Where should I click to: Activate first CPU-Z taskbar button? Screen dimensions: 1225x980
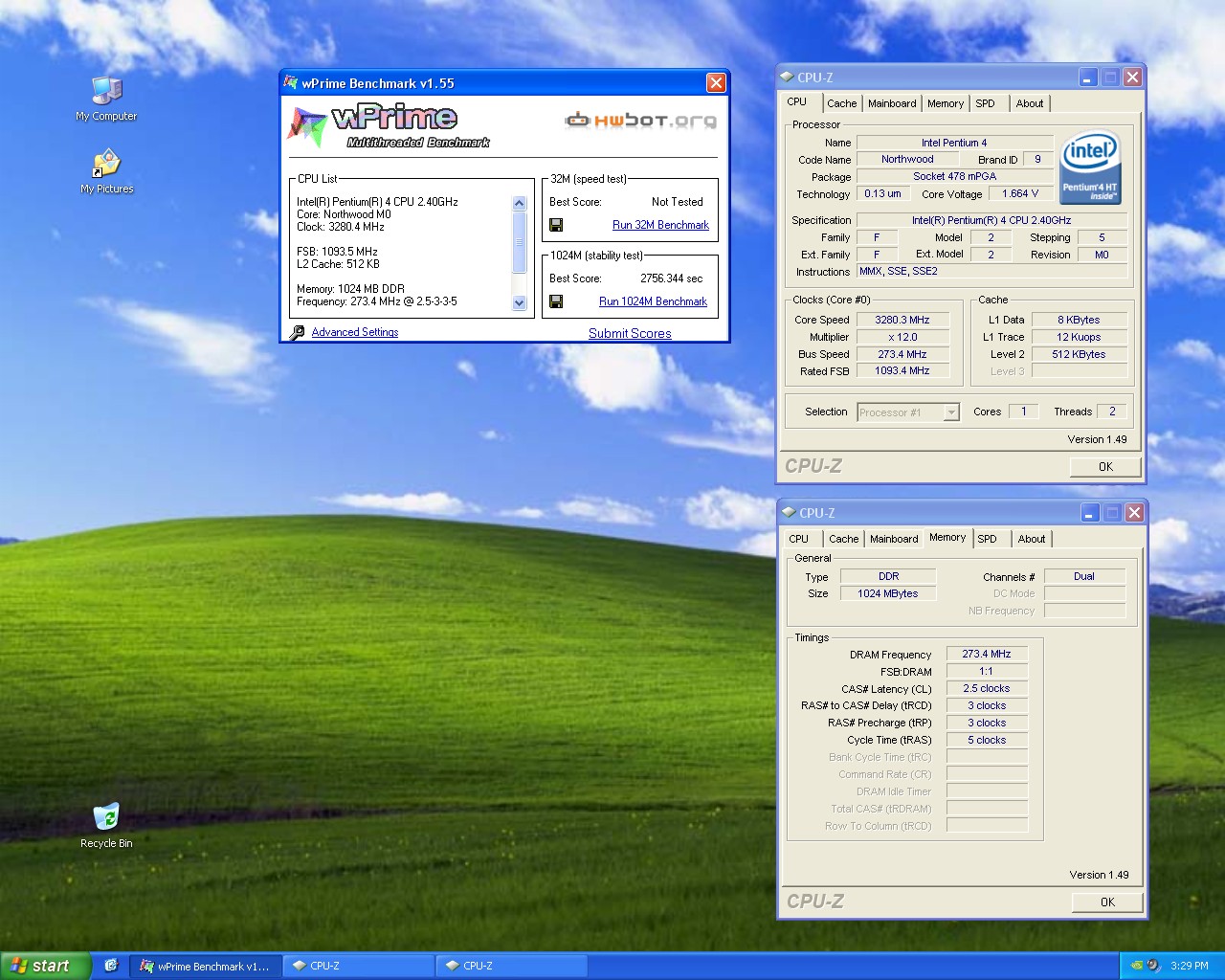tap(359, 966)
